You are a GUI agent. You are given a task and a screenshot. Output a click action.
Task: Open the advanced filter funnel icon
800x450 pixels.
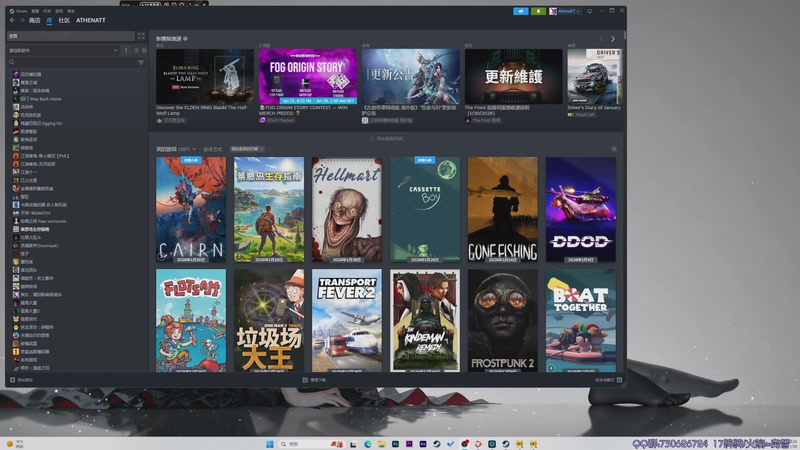[x=141, y=62]
